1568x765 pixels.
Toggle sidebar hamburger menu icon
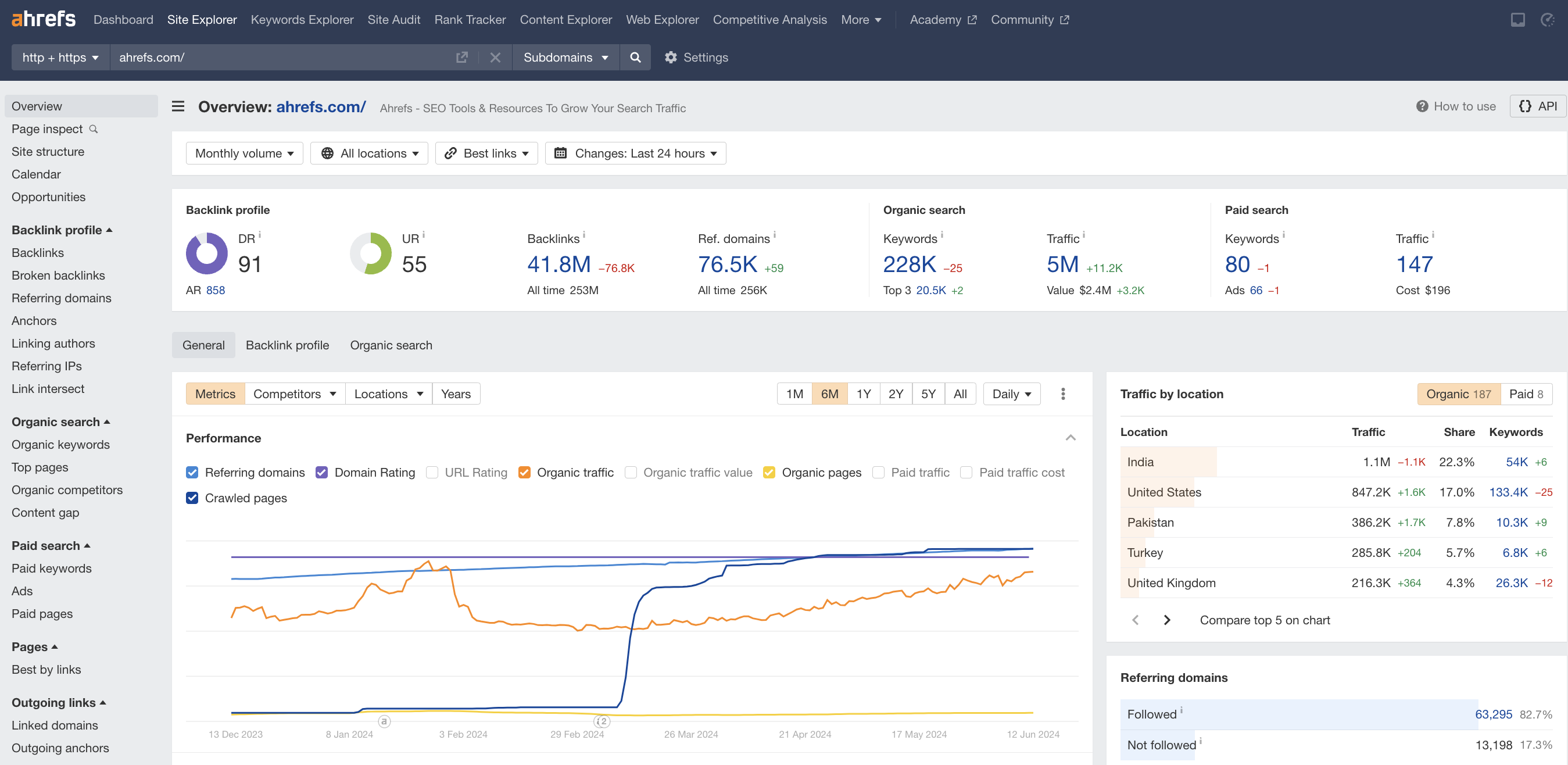click(x=178, y=106)
